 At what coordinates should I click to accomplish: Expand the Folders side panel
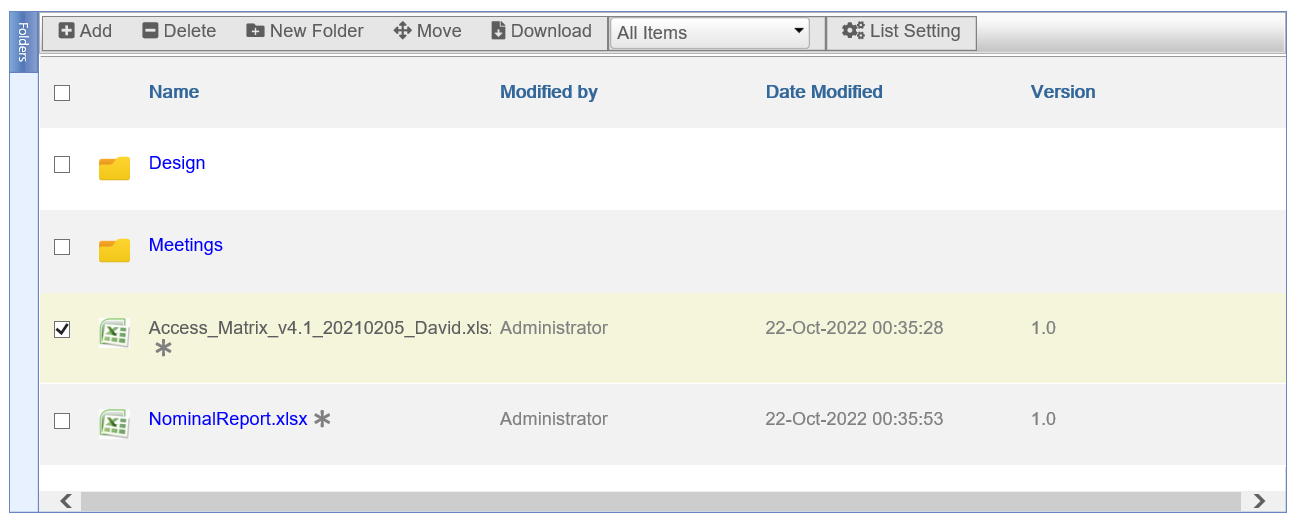pos(24,43)
